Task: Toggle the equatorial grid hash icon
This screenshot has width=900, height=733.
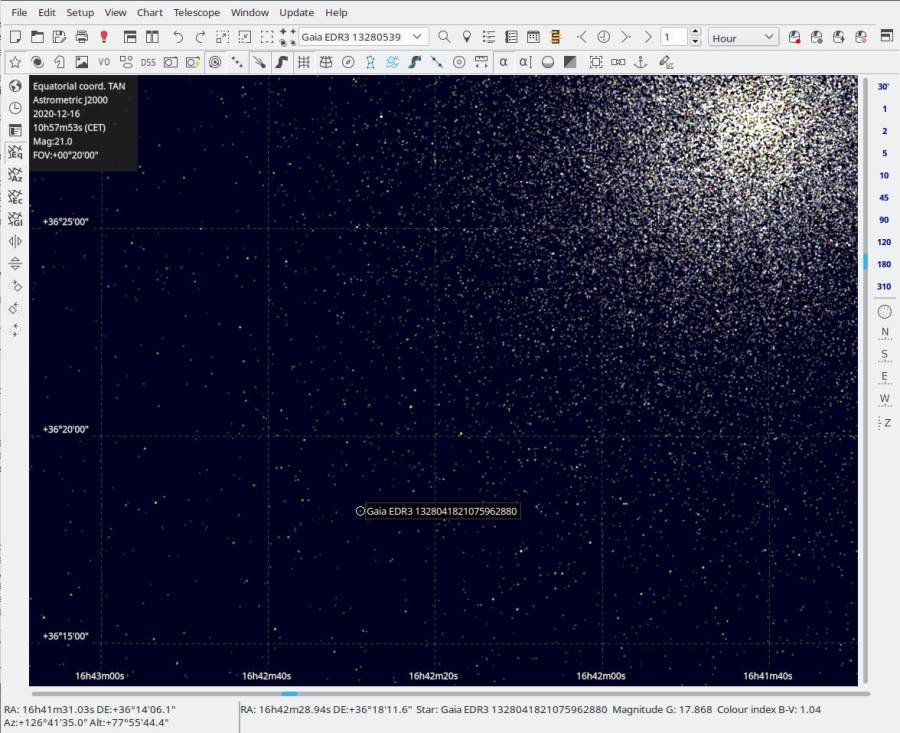Action: (304, 62)
